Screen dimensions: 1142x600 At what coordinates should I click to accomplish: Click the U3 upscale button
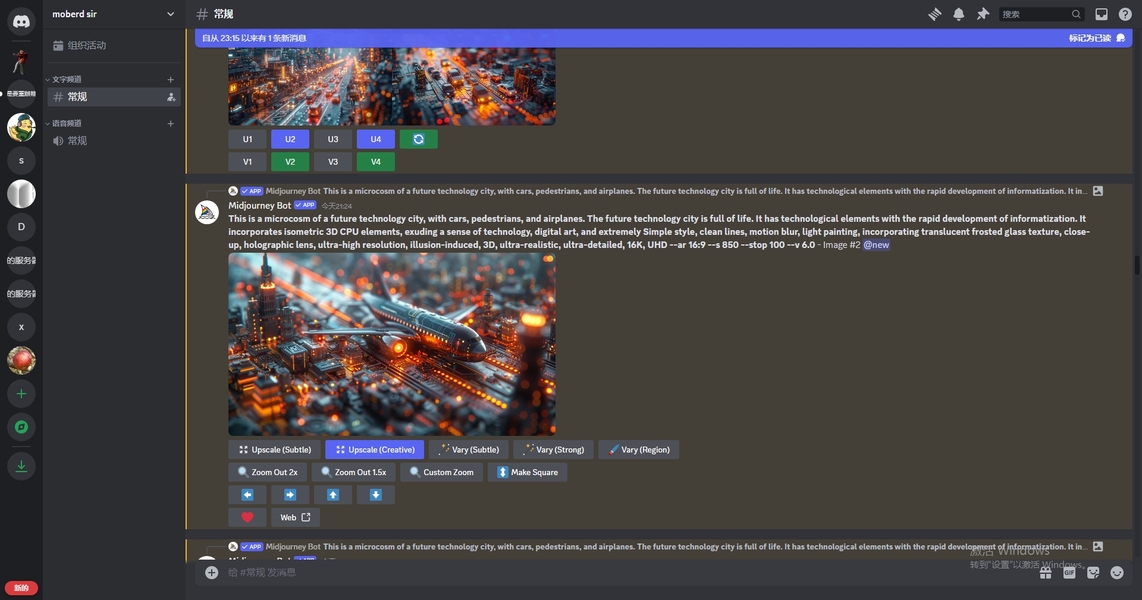[x=333, y=139]
